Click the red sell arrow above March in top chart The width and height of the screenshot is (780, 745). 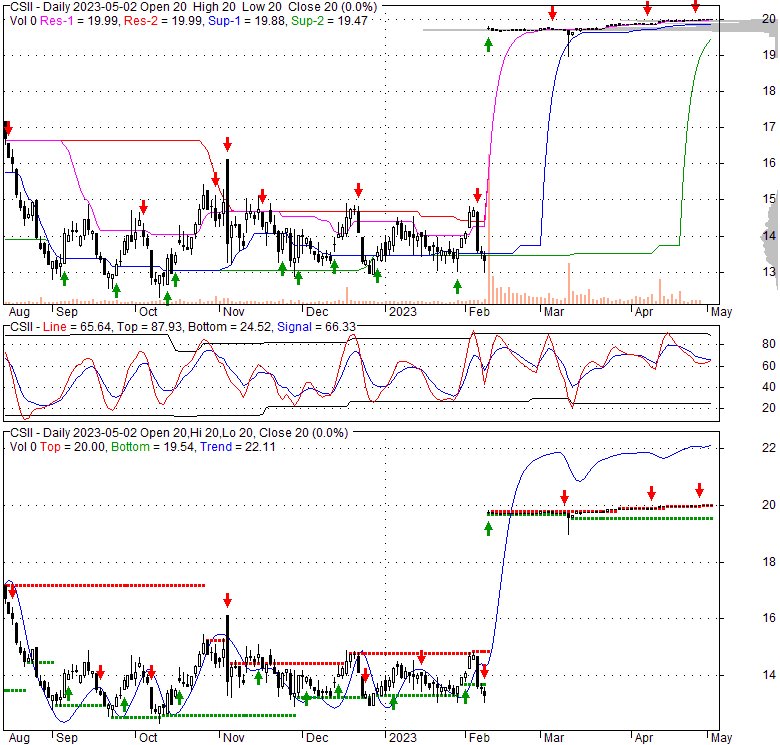pyautogui.click(x=552, y=13)
